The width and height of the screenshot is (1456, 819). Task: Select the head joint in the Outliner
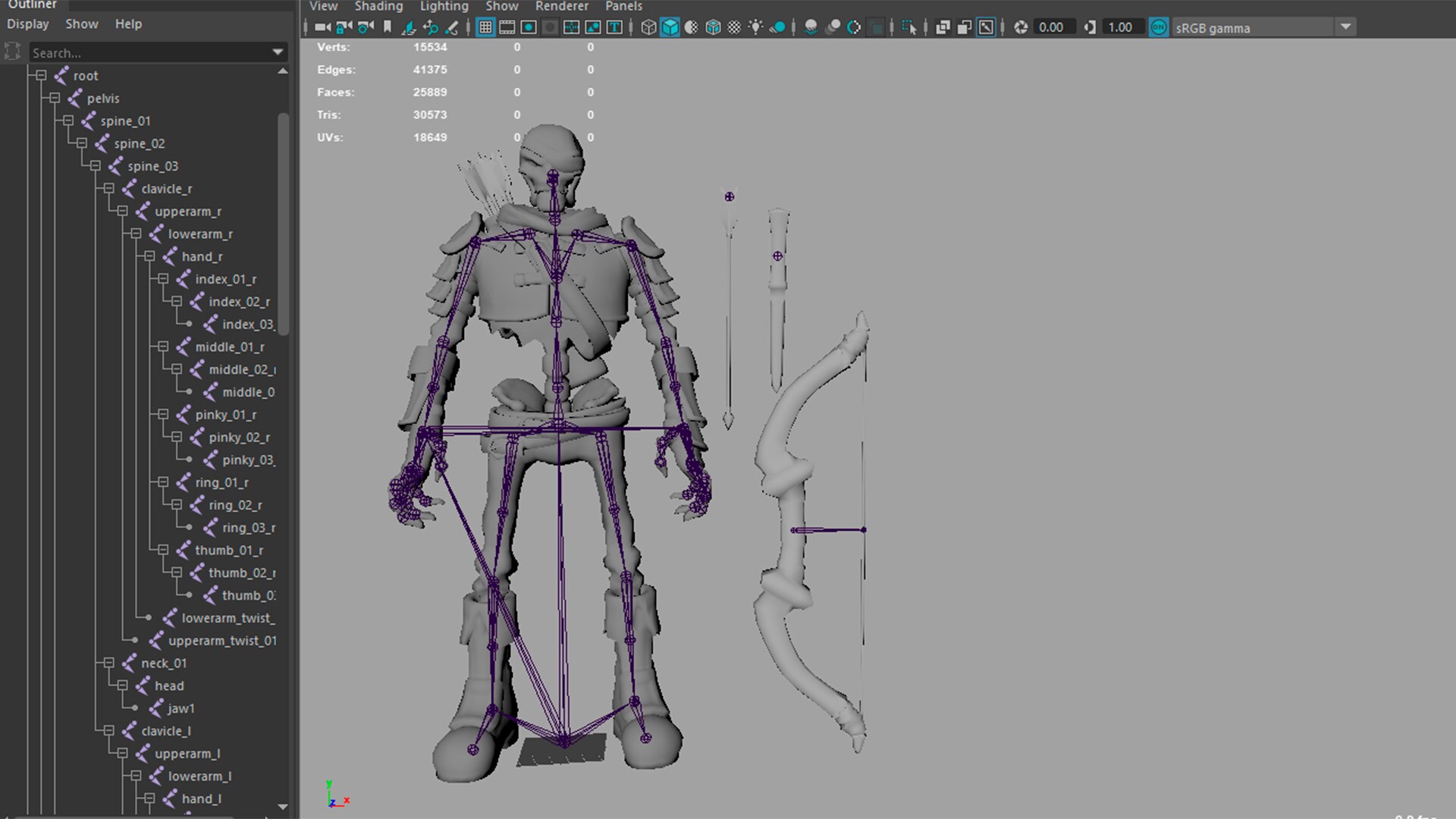pos(168,686)
